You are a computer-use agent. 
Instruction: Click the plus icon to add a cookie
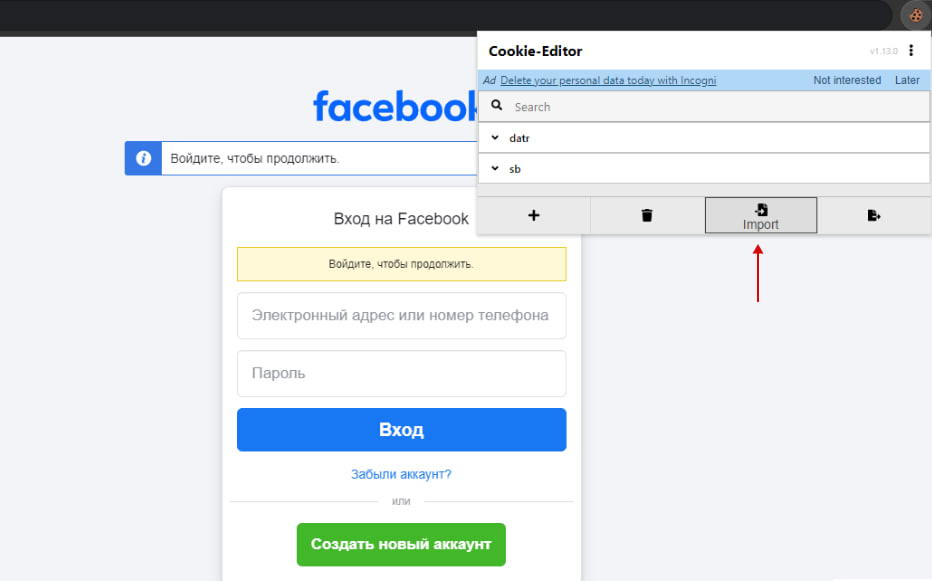[534, 215]
